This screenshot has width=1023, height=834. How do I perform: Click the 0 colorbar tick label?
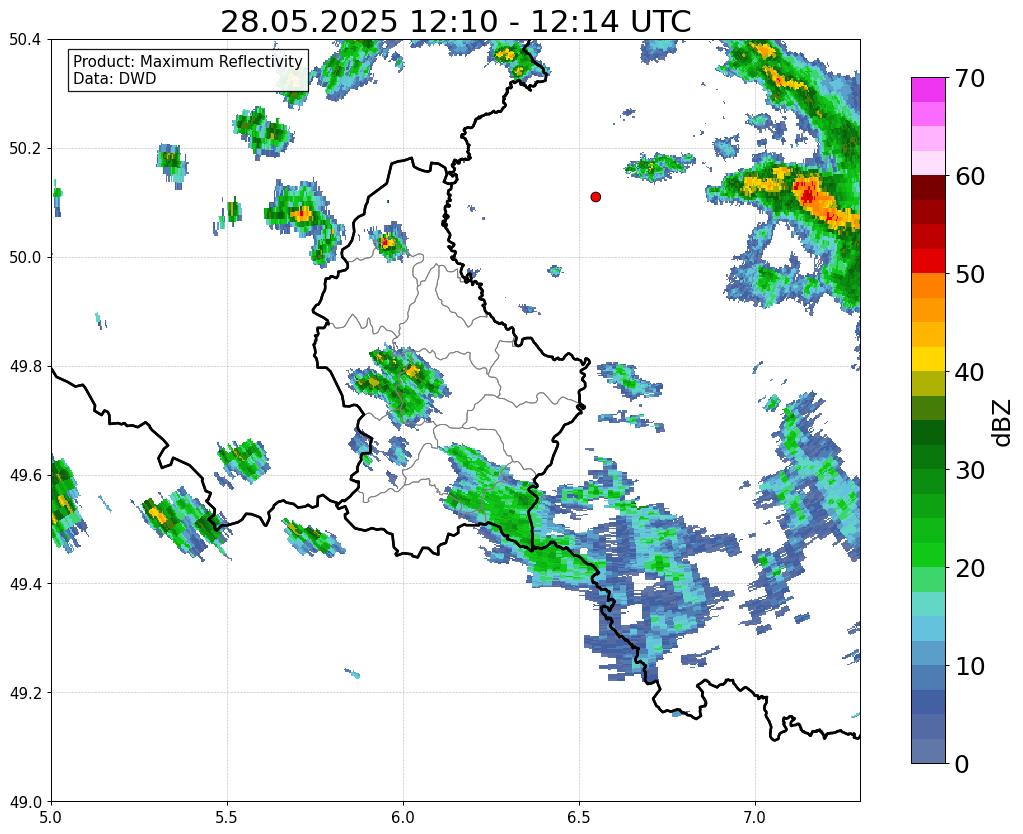(x=961, y=764)
